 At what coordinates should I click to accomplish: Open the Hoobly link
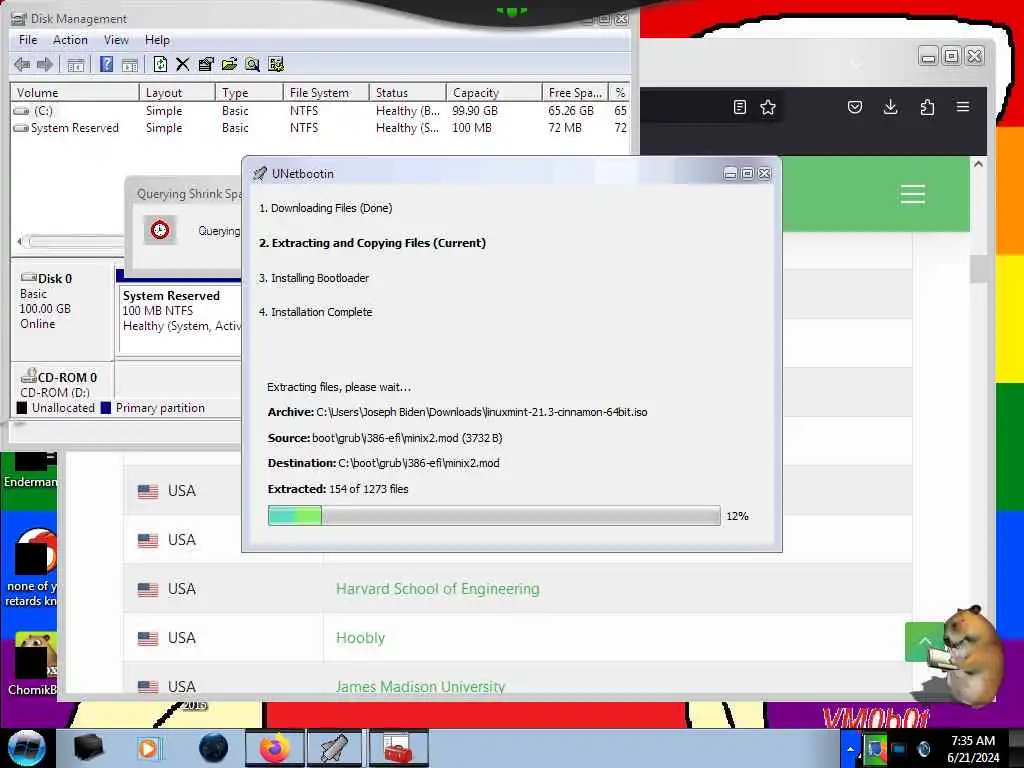coord(360,638)
